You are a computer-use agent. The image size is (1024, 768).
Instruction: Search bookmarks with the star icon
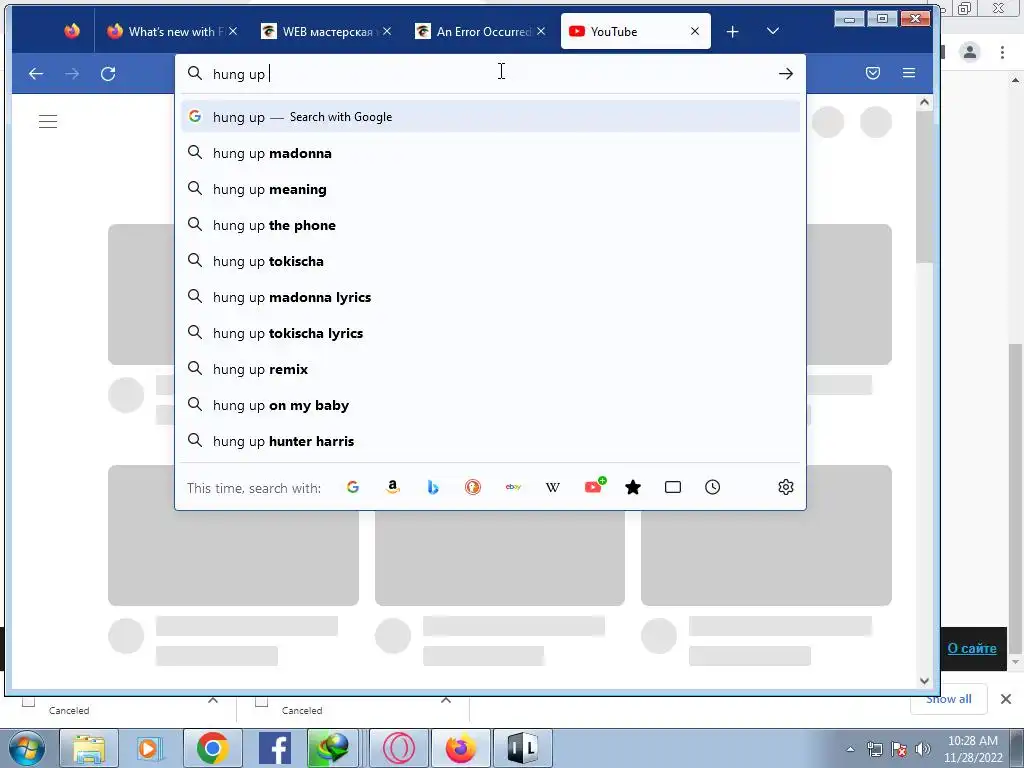pos(633,487)
